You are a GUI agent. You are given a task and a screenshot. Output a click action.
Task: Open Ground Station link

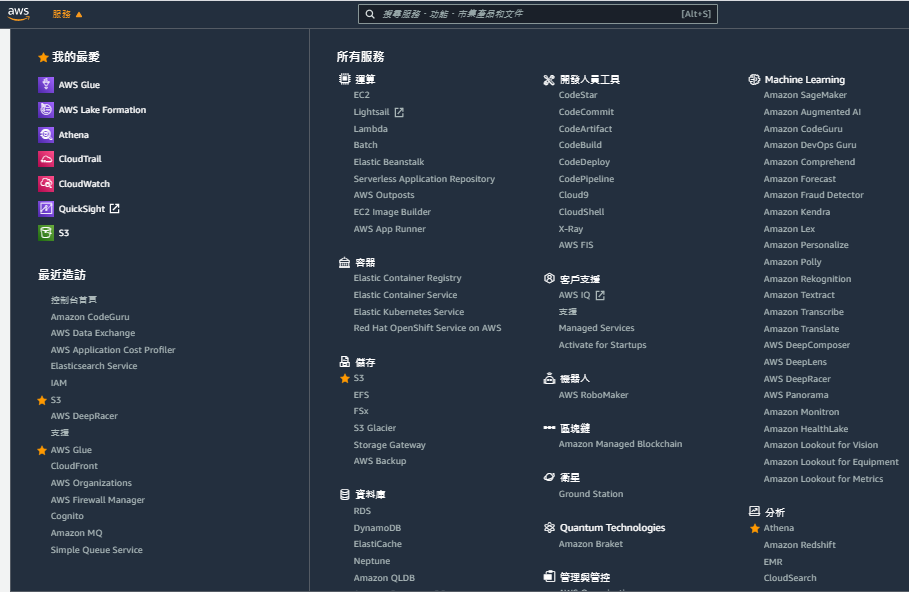click(591, 494)
